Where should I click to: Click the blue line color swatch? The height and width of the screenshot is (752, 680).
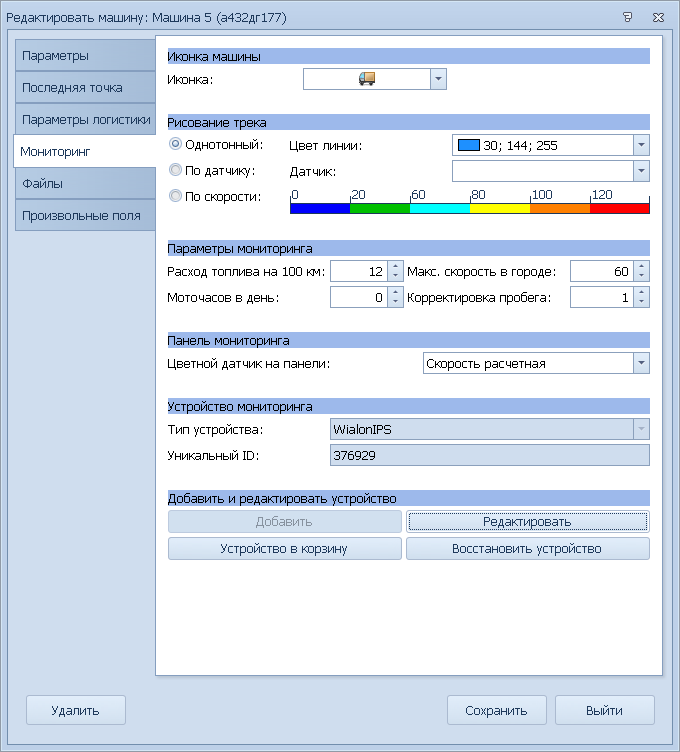[x=469, y=145]
